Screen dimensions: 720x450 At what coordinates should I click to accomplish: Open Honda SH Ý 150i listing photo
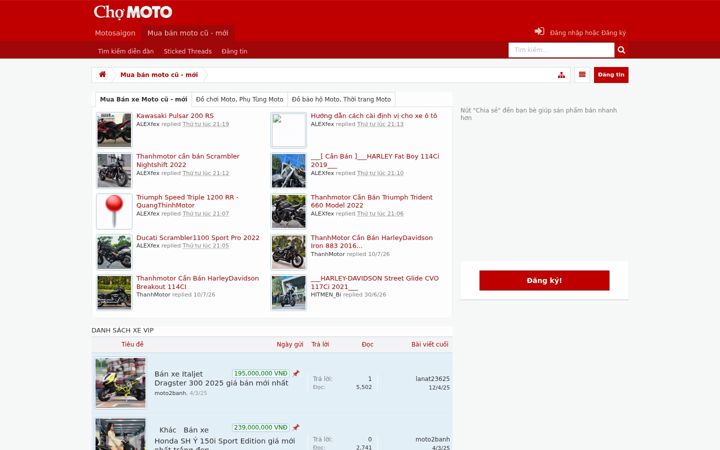120,434
